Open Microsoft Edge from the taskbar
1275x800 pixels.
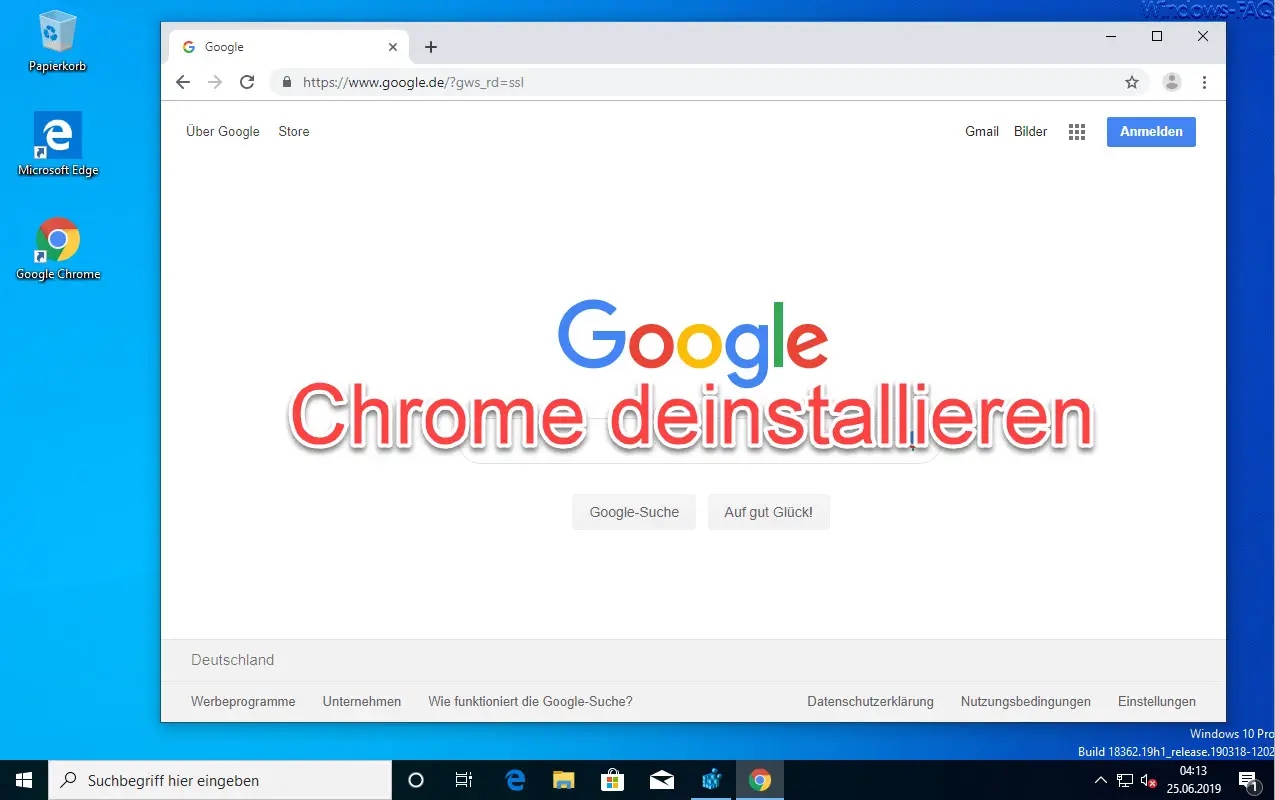click(514, 779)
